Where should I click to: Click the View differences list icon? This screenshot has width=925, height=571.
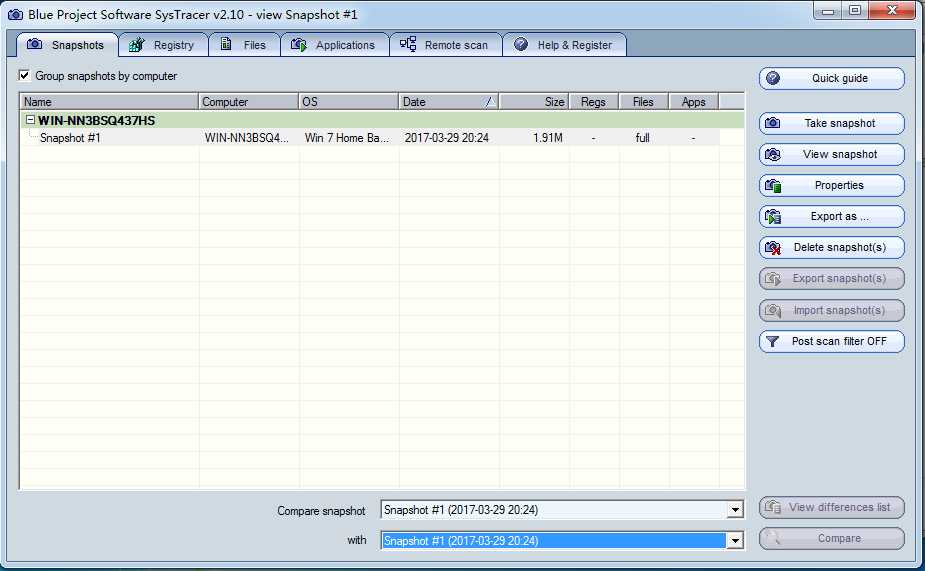pyautogui.click(x=773, y=507)
